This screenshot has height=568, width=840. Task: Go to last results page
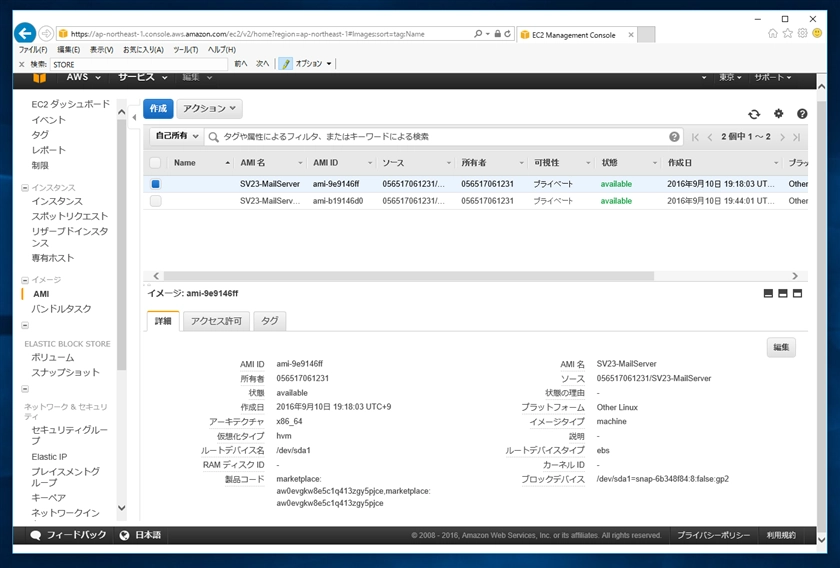(797, 137)
